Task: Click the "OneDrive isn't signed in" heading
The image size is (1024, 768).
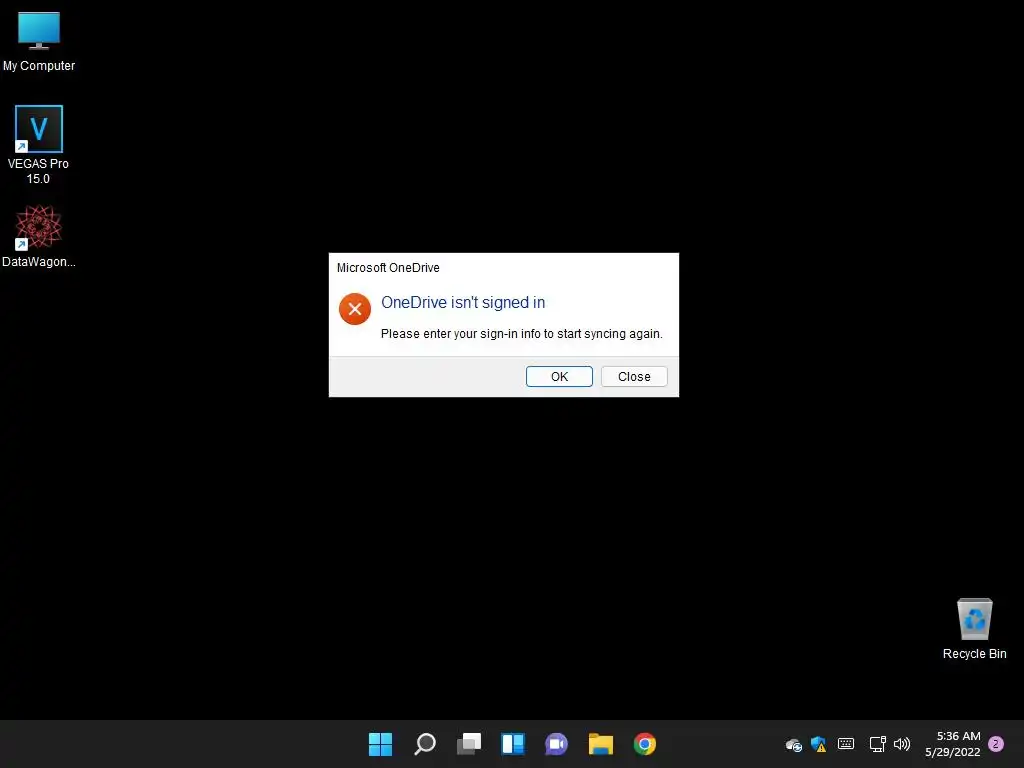Action: [x=463, y=302]
